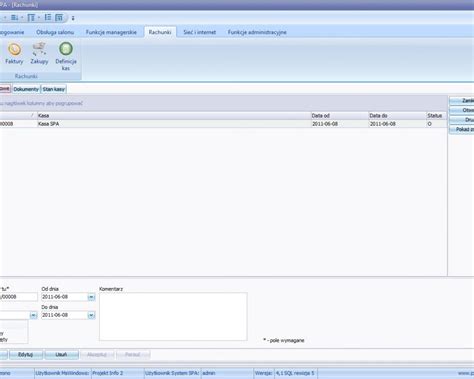474x379 pixels.
Task: Click the Zamknij button on right panel
Action: (x=462, y=101)
